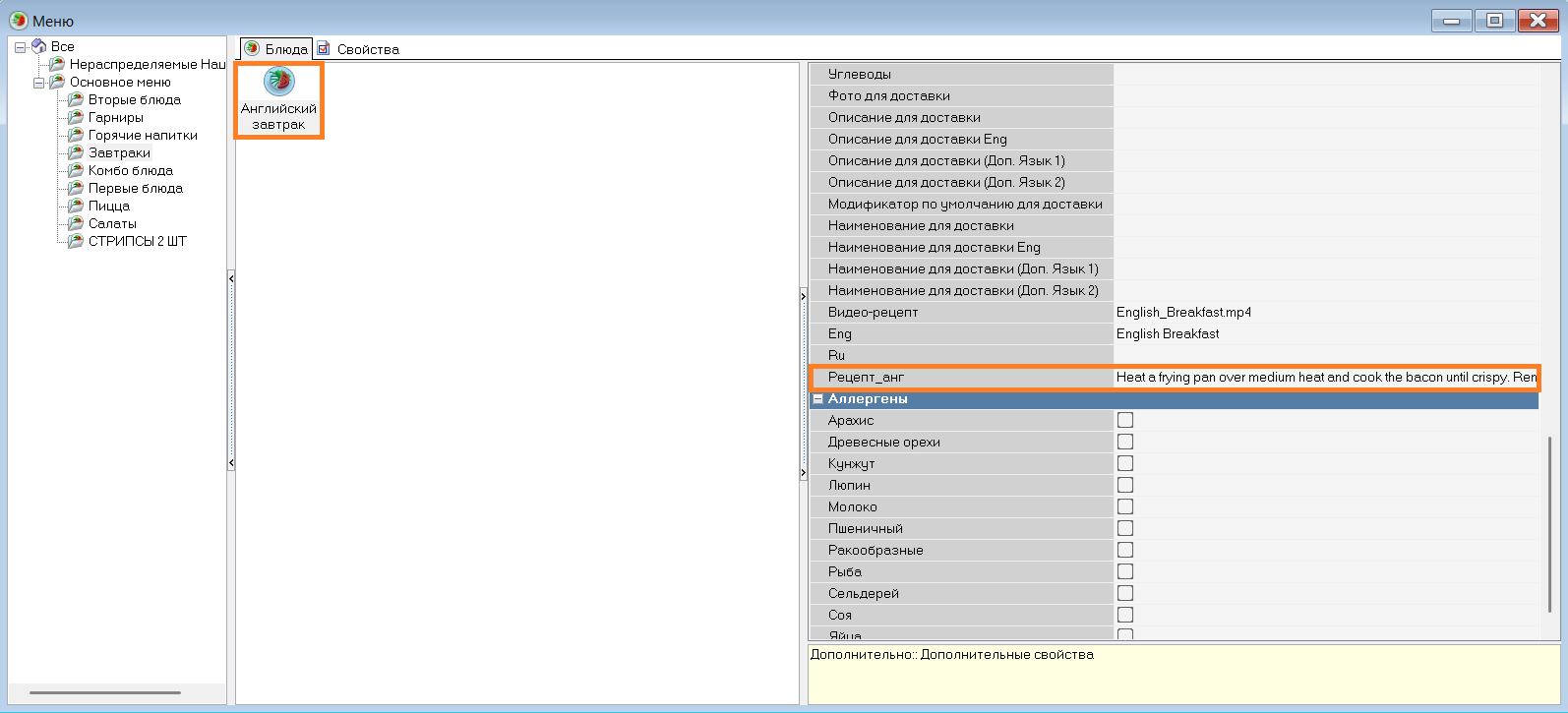Edit the Рецепт_анг value field

(x=1324, y=377)
